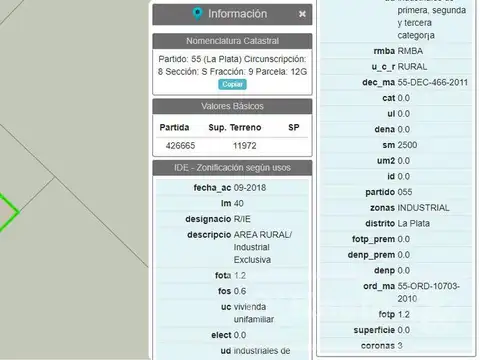Click the green highlighted parcel on map
The width and height of the screenshot is (480, 360).
click(x=7, y=212)
